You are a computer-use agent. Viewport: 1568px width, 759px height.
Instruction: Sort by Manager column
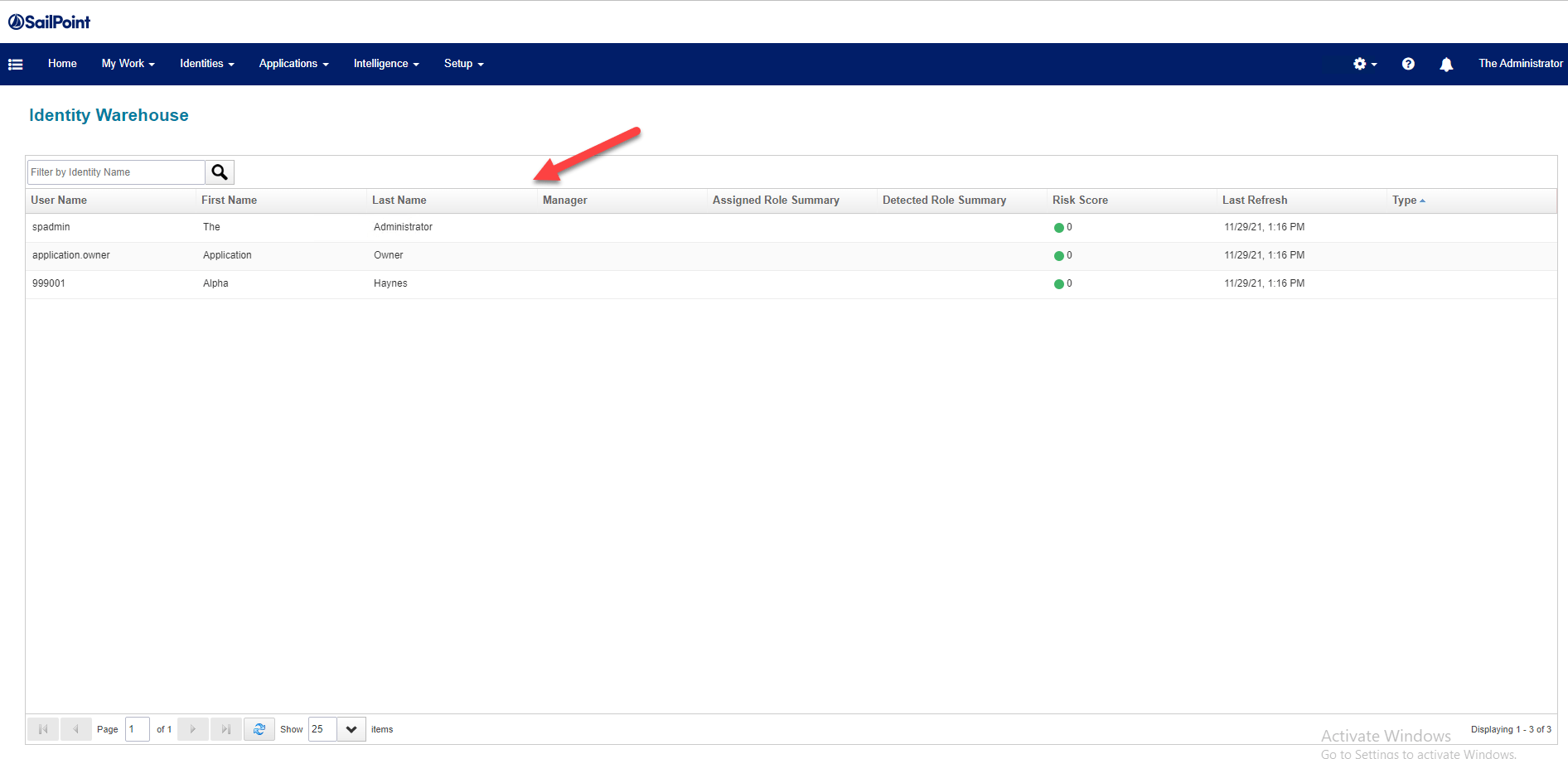pyautogui.click(x=623, y=201)
